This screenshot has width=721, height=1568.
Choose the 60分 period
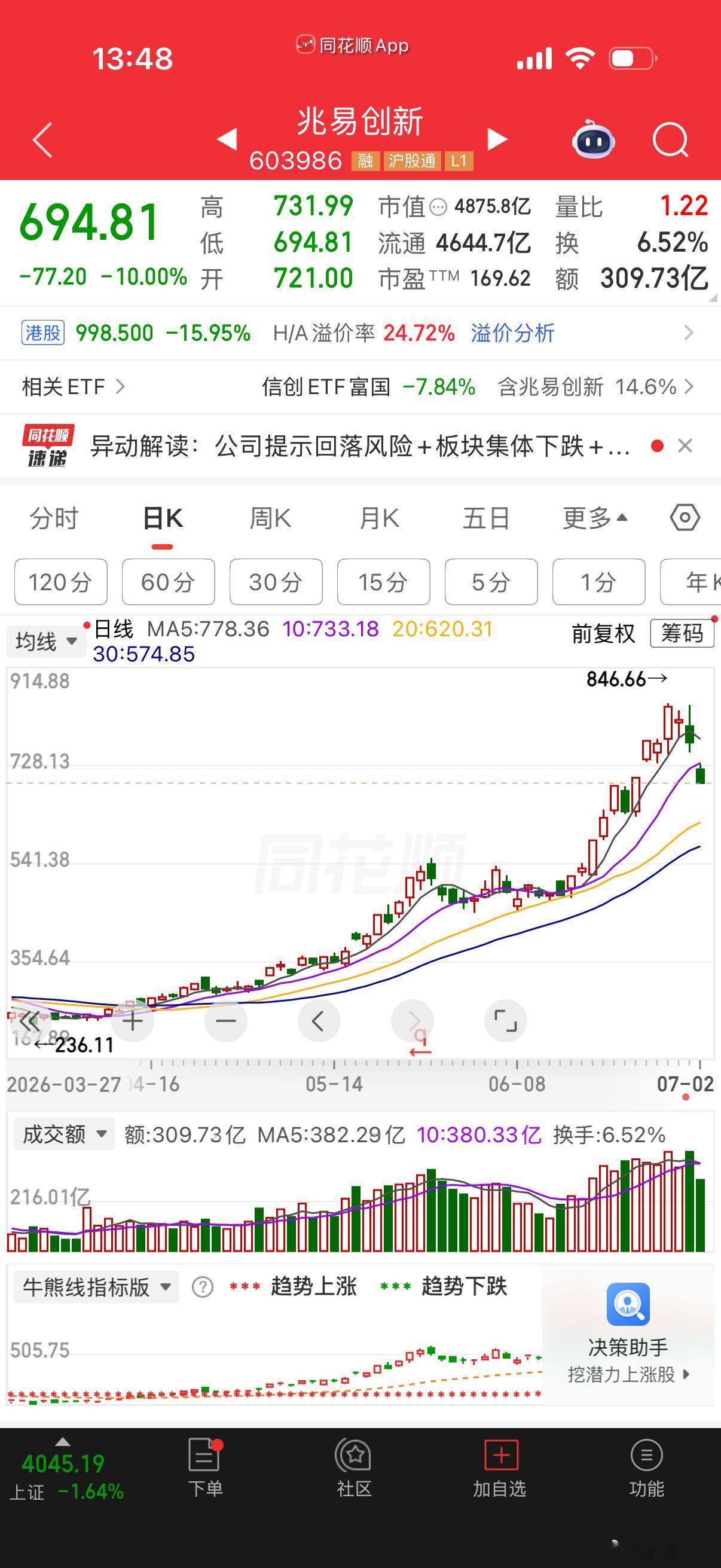pyautogui.click(x=169, y=582)
